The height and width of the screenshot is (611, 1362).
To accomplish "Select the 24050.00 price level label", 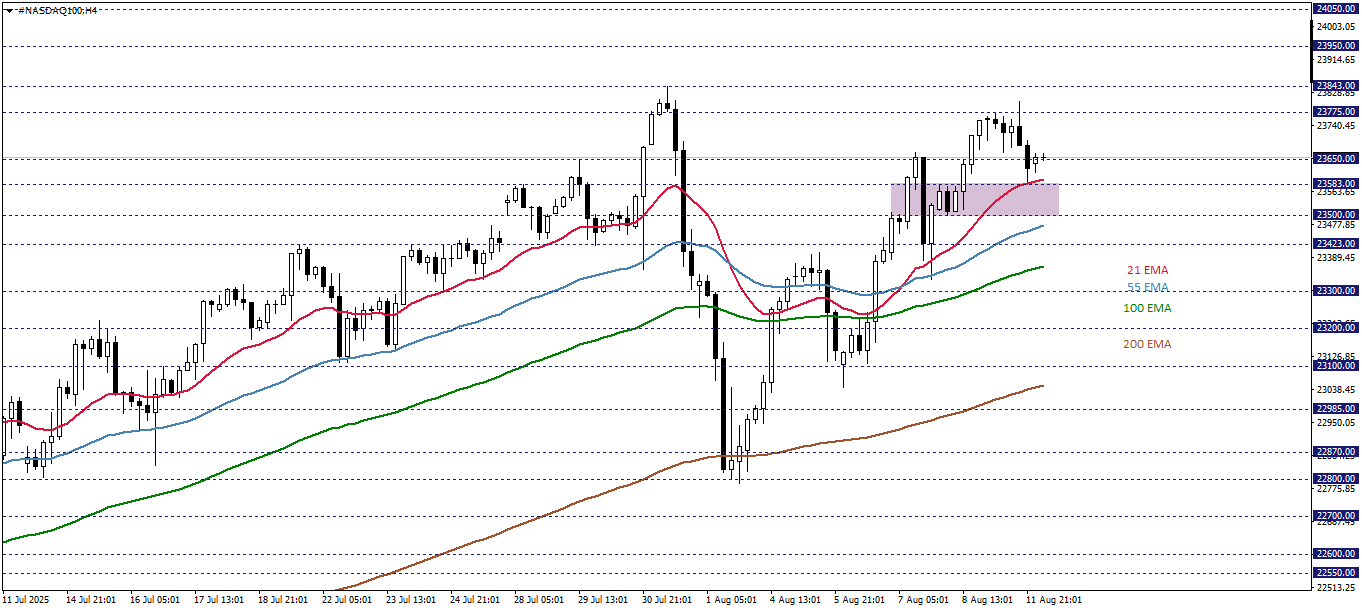I will [1336, 8].
